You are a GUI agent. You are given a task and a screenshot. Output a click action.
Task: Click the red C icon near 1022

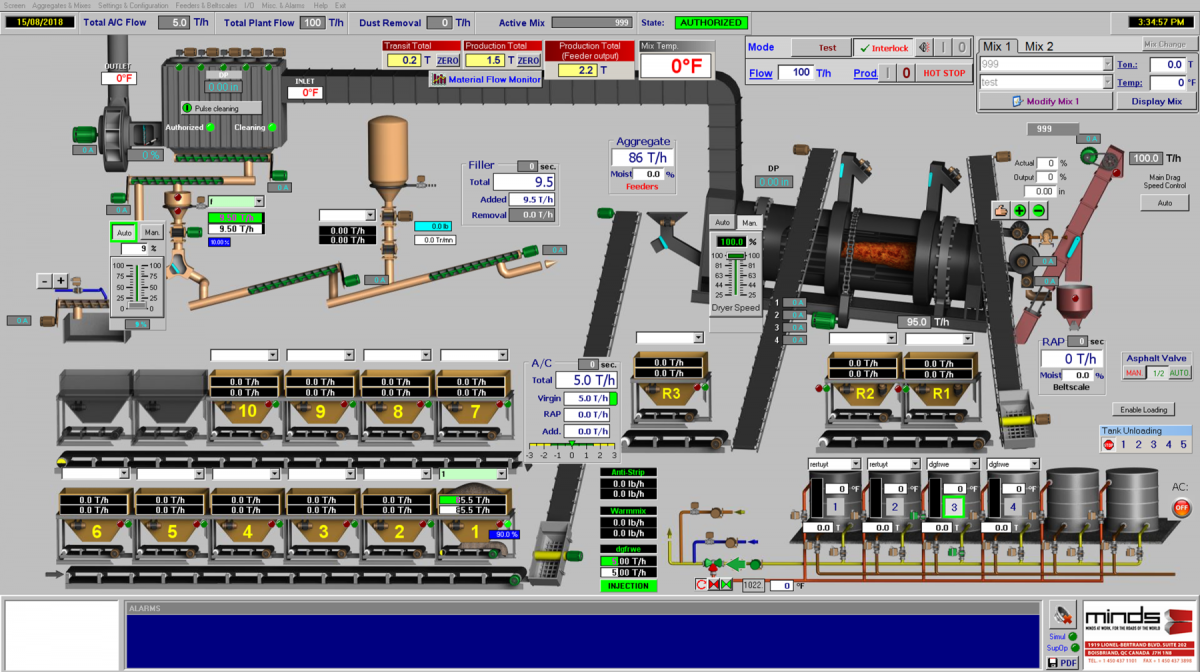(x=701, y=585)
